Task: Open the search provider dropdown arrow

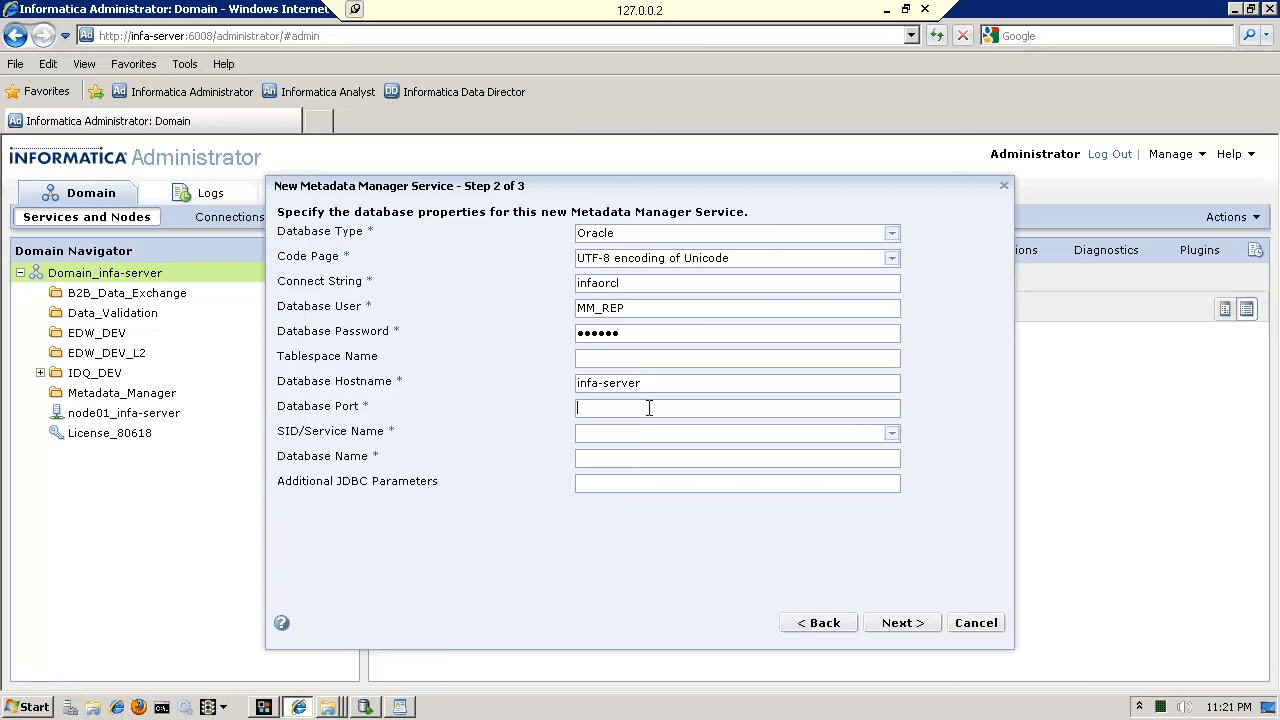Action: [1268, 36]
